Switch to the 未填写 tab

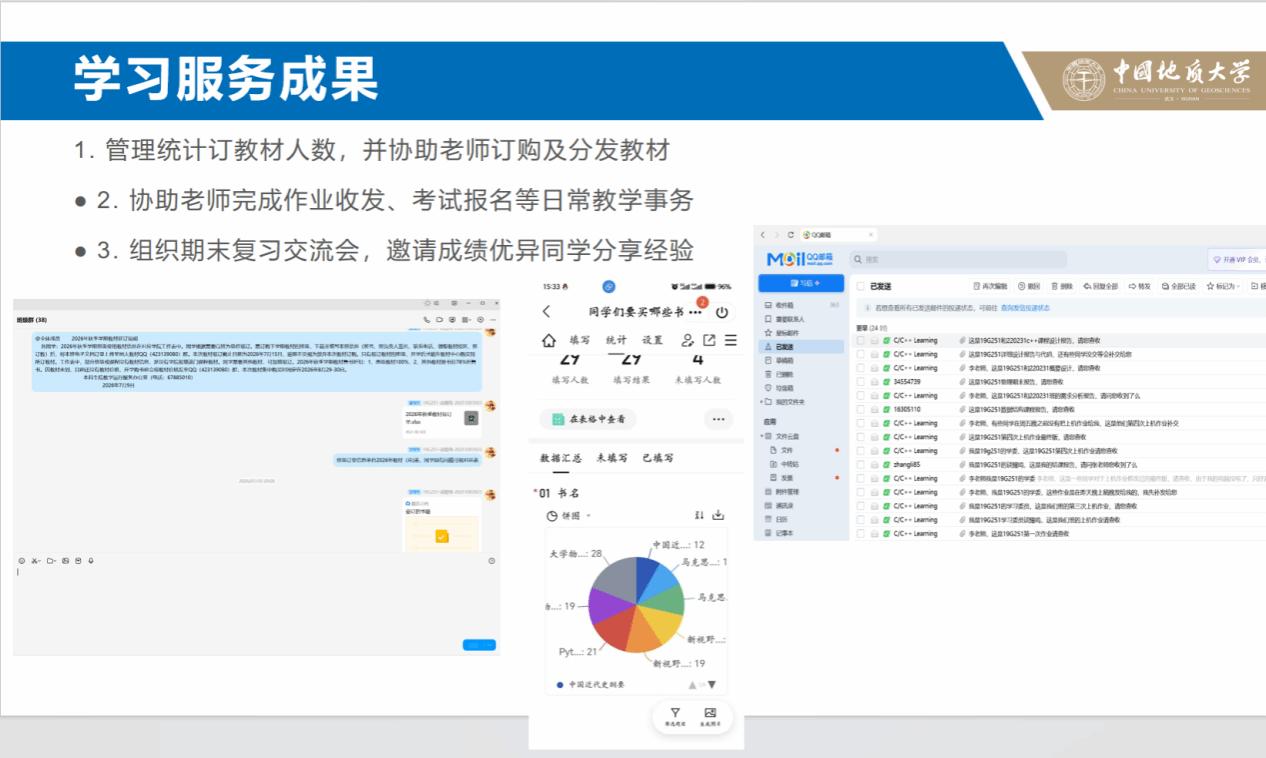(x=611, y=458)
